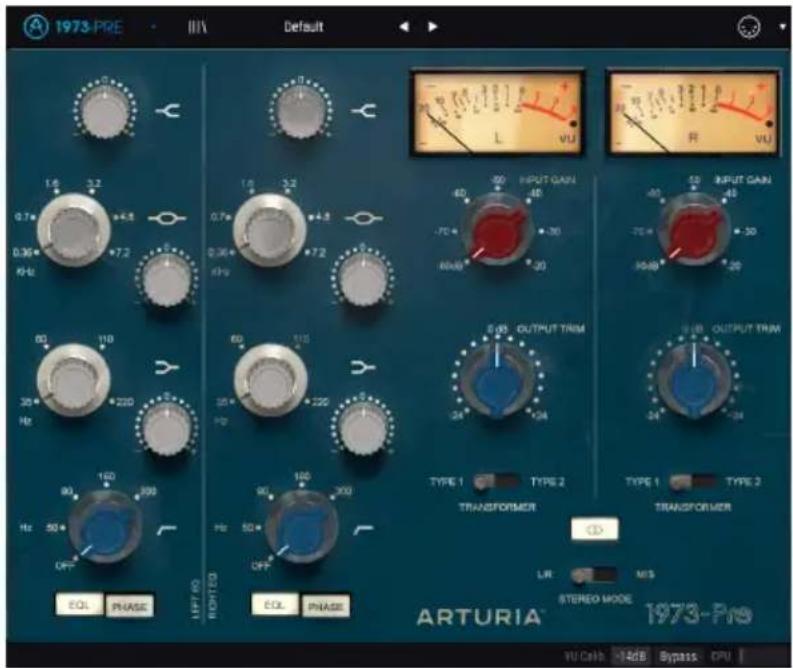Toggle the stereo link button
The height and width of the screenshot is (668, 793).
coord(594,529)
